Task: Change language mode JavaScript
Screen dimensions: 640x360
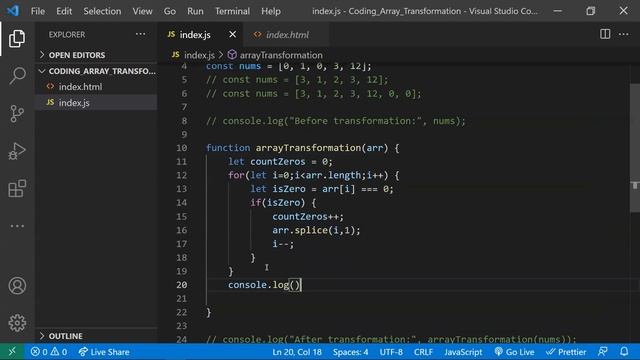Action: (463, 351)
